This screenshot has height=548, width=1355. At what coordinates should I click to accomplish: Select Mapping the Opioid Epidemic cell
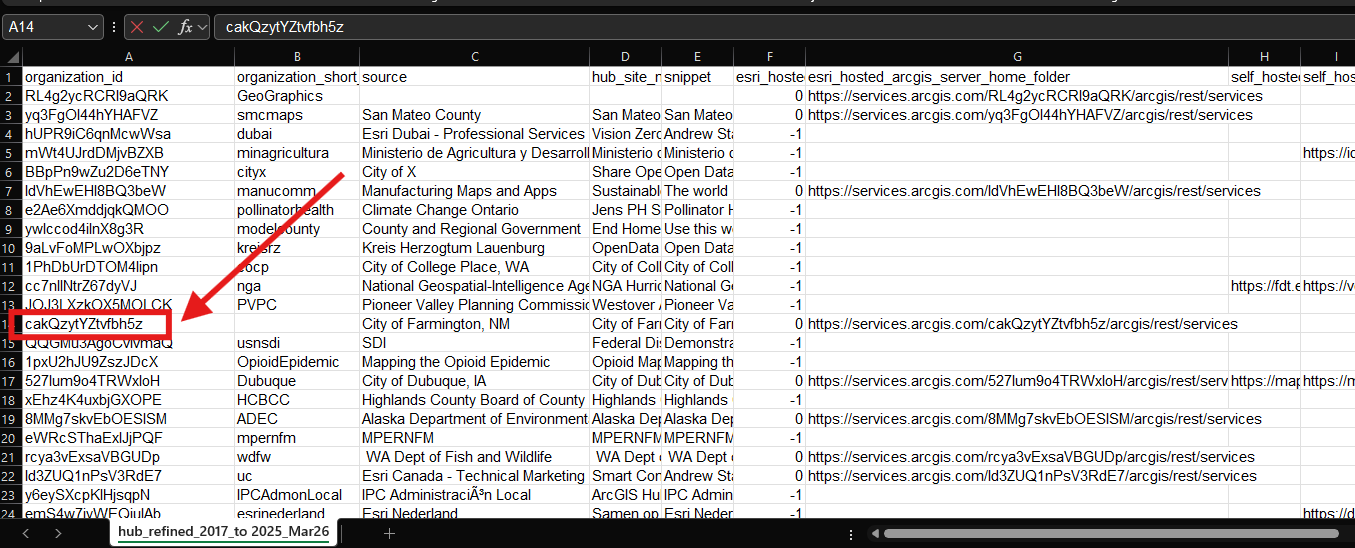pyautogui.click(x=474, y=362)
